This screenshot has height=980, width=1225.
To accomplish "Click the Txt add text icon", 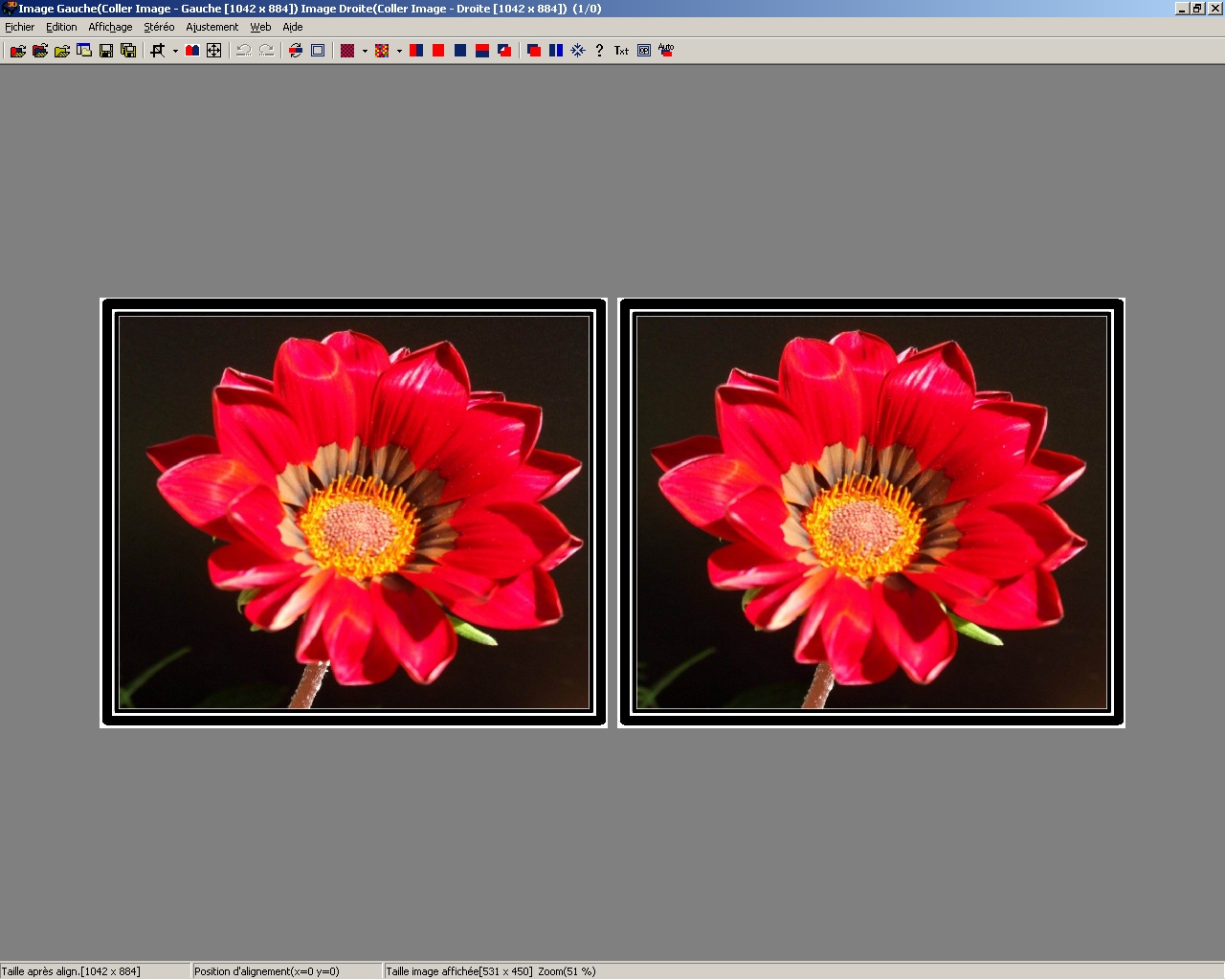I will (621, 51).
